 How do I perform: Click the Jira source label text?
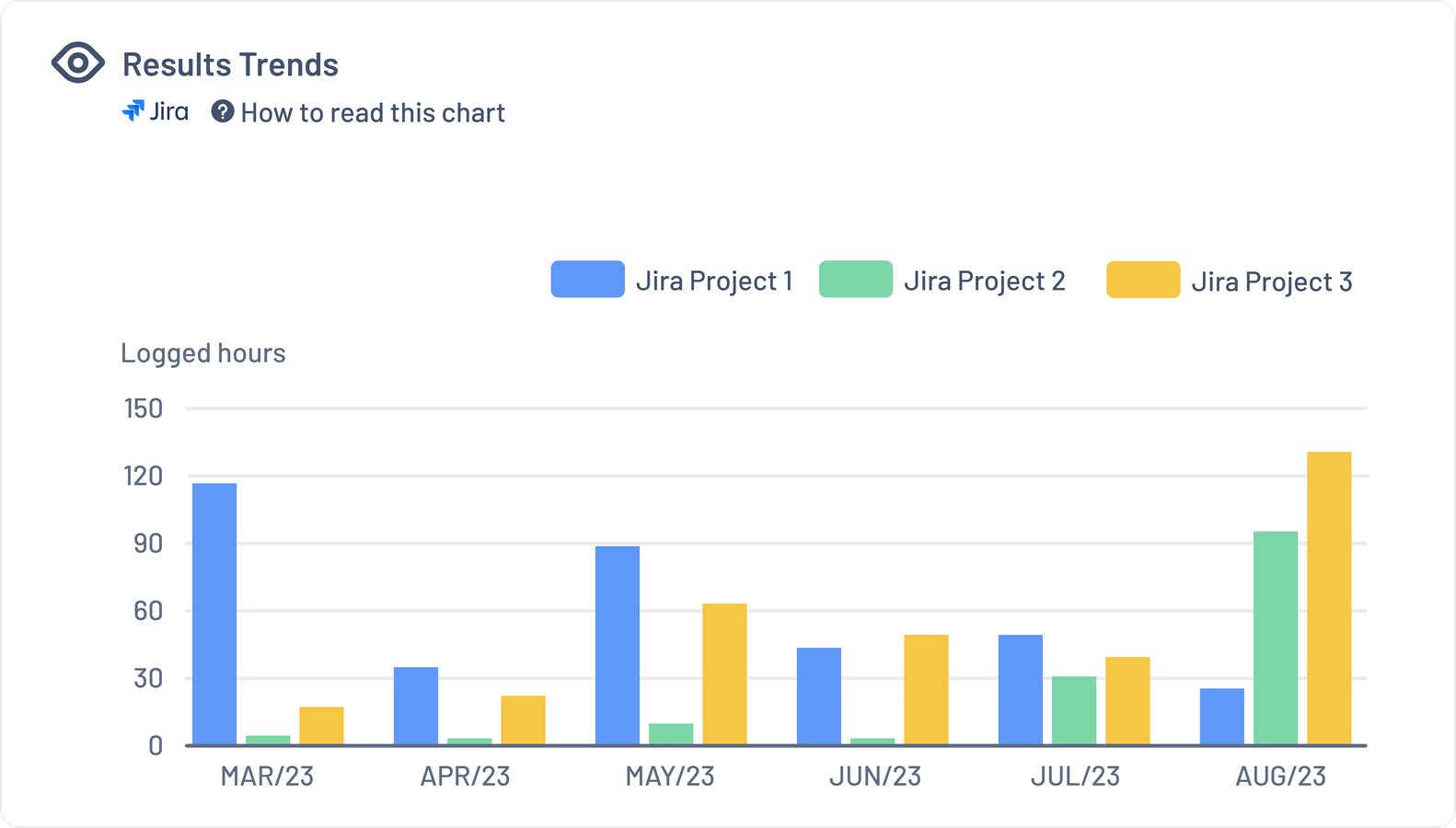169,111
